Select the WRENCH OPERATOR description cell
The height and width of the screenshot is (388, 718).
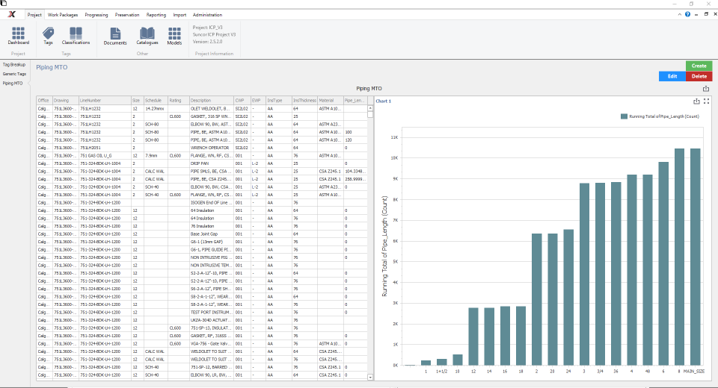click(212, 148)
